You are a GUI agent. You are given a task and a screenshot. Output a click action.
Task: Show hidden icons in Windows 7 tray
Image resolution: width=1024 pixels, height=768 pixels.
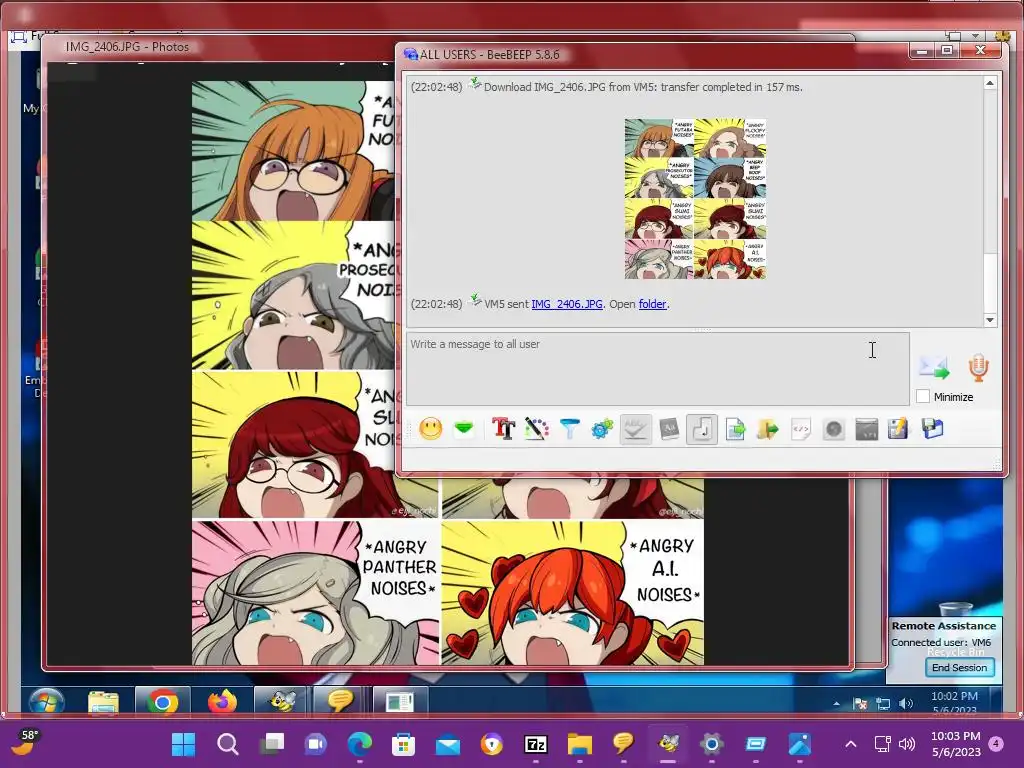(x=837, y=703)
